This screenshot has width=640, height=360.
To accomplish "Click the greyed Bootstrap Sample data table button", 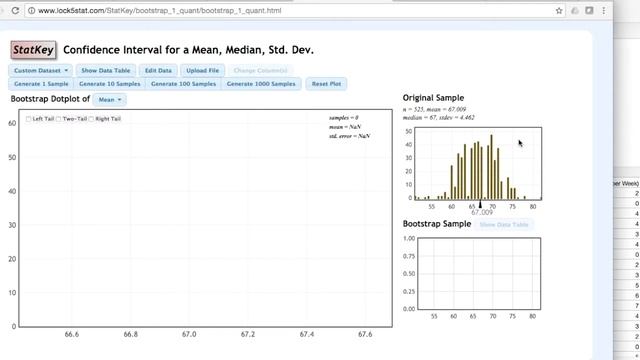I will click(x=504, y=224).
